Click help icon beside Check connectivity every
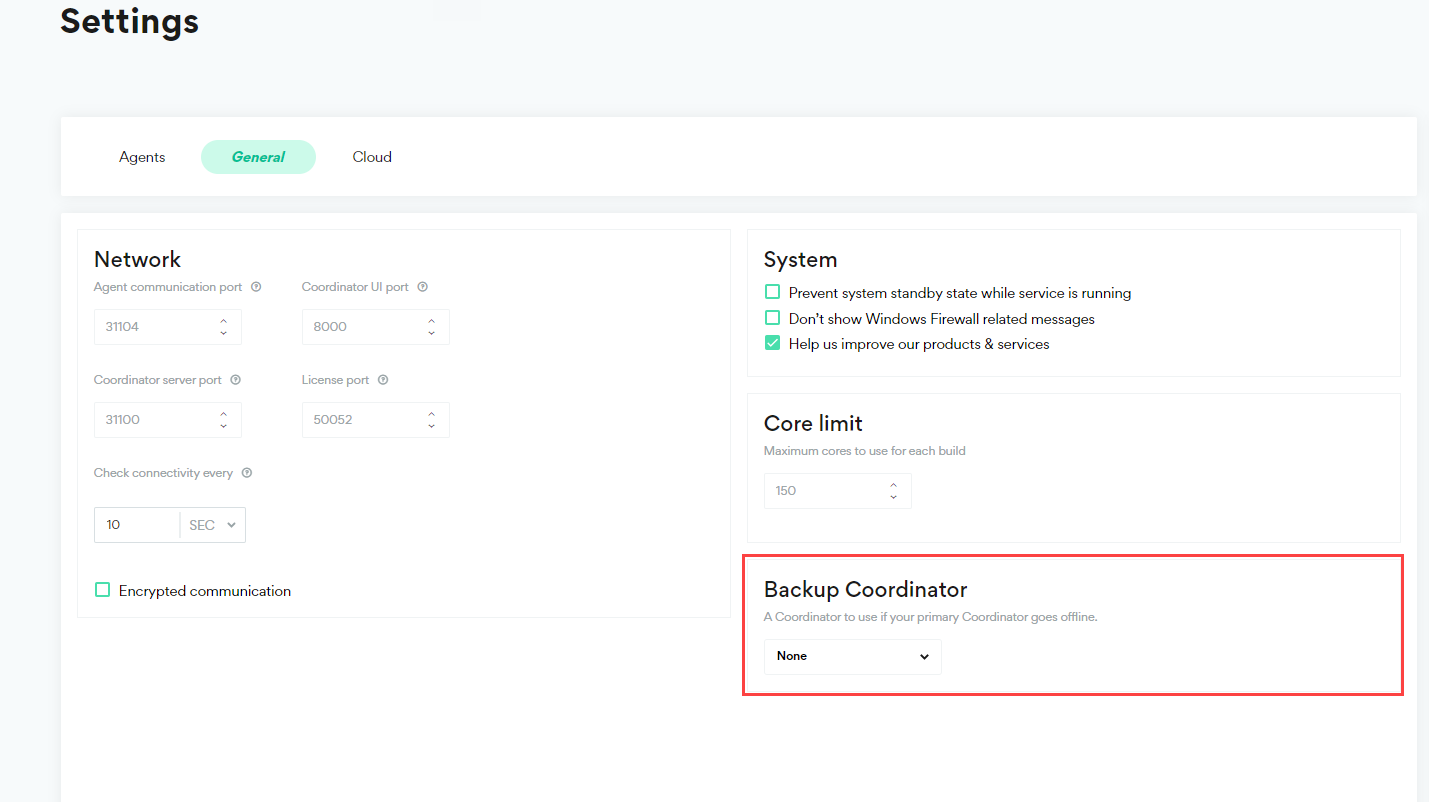The height and width of the screenshot is (802, 1429). click(246, 473)
